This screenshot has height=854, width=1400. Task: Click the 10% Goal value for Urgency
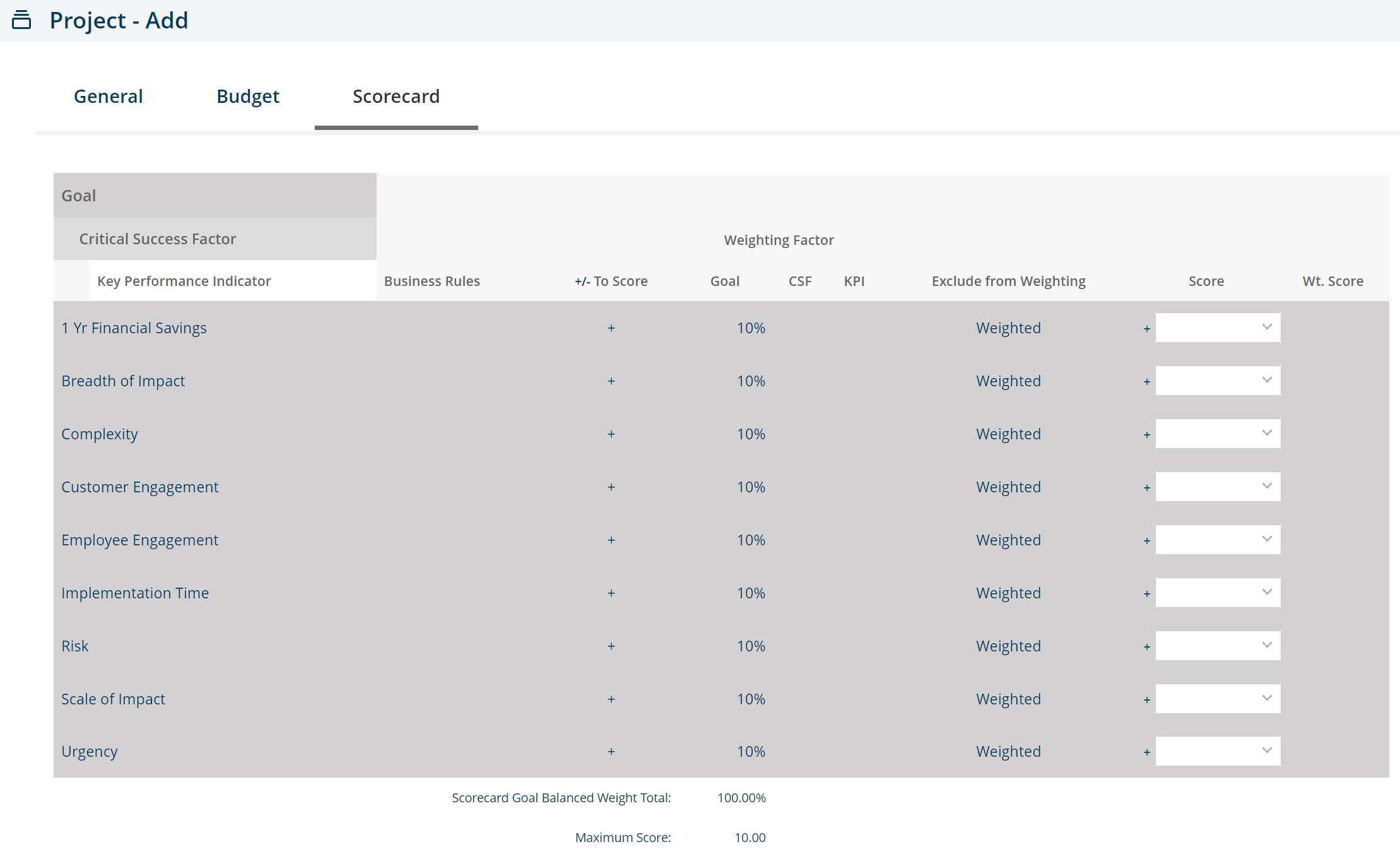(751, 751)
